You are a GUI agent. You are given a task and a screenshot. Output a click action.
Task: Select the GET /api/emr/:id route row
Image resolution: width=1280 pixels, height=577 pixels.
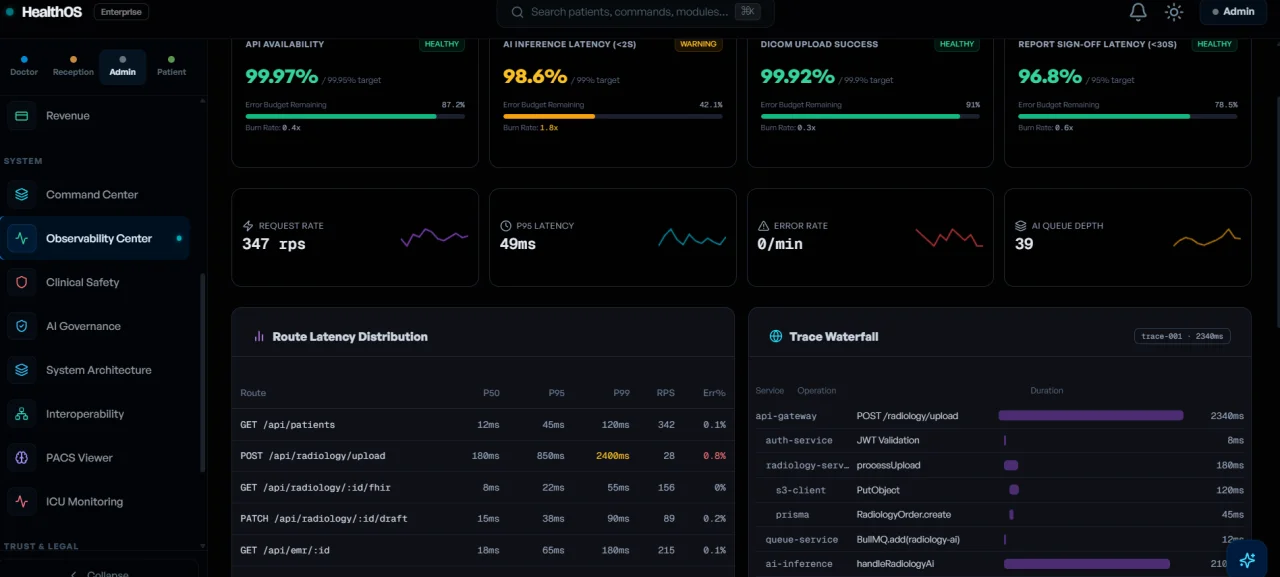[x=483, y=550]
